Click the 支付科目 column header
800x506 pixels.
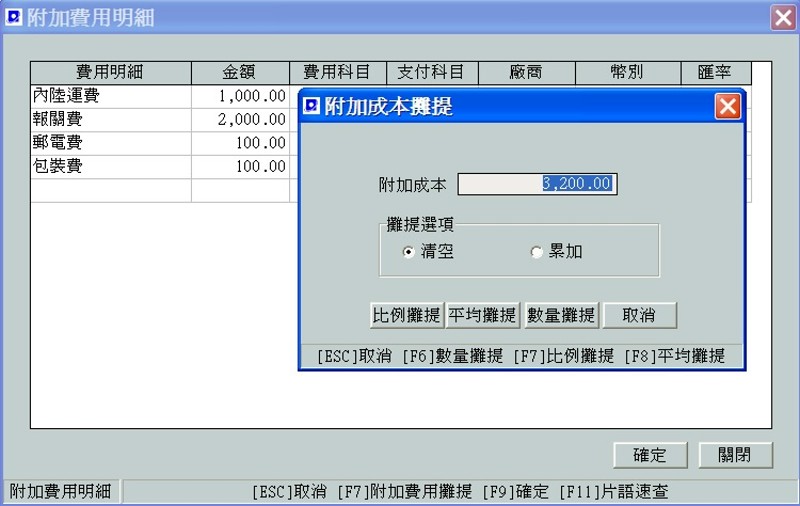(x=432, y=73)
